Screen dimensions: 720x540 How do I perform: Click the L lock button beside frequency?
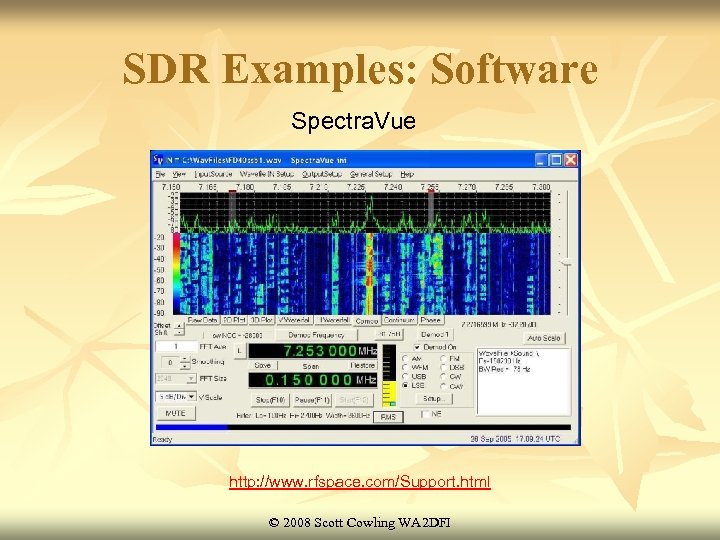pos(239,351)
